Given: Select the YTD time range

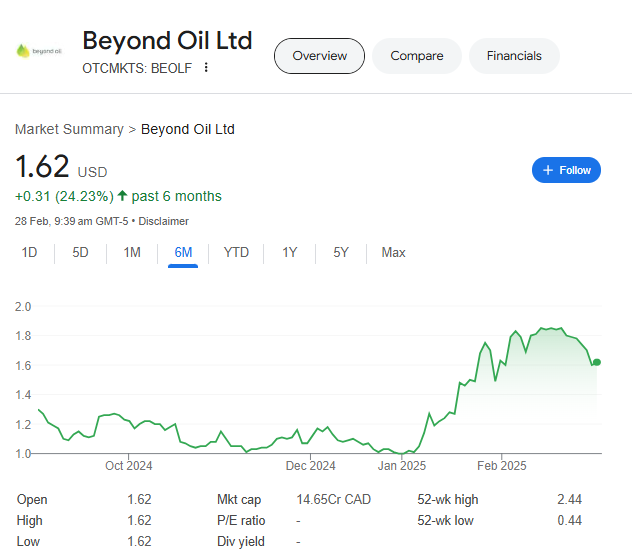Looking at the screenshot, I should pos(236,252).
